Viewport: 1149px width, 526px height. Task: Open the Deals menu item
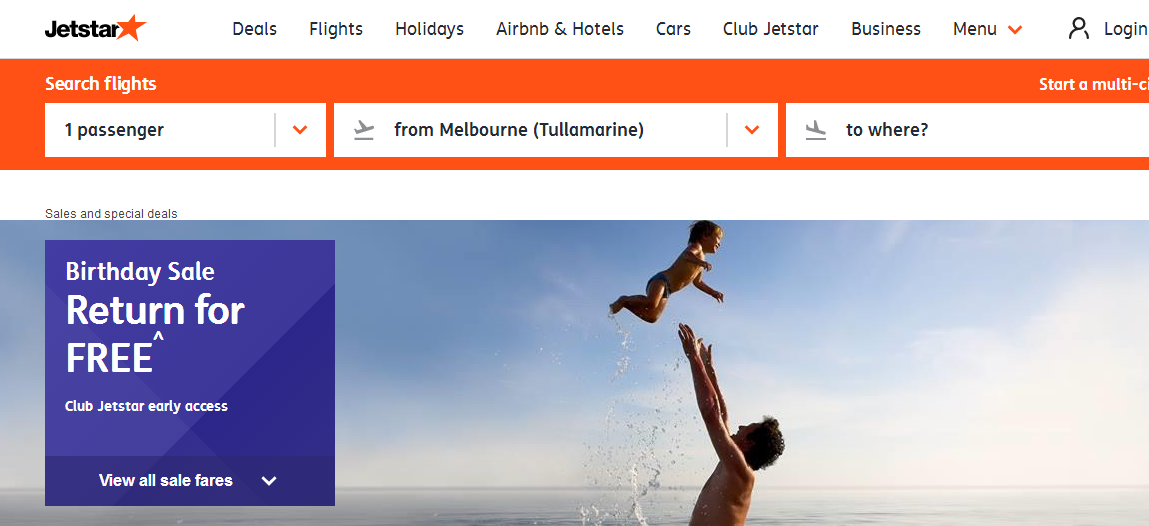[x=254, y=29]
